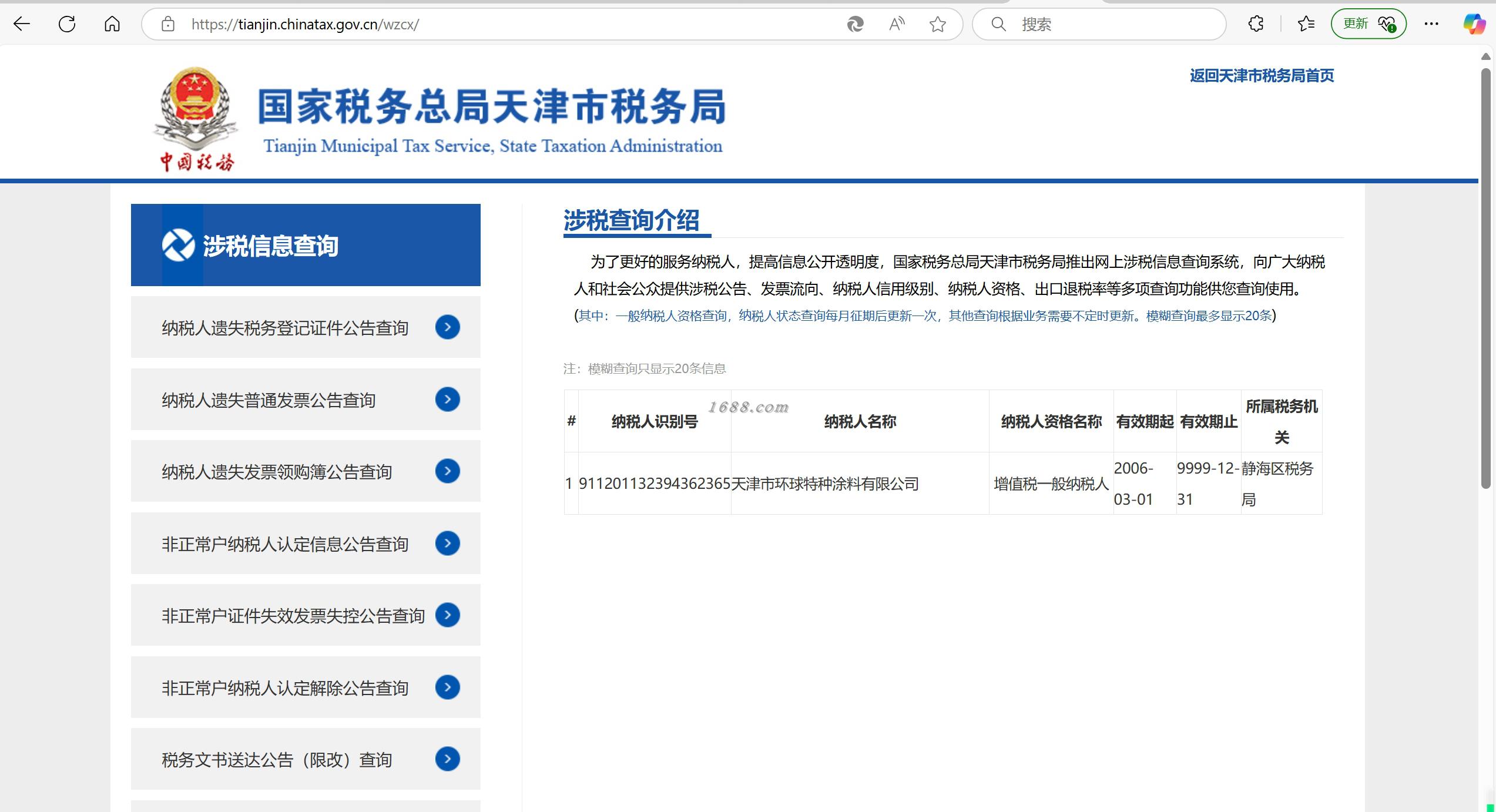Open 非正常户纳税人认定信息公告查询 menu item
Screen dimensions: 1496x812
coord(306,543)
